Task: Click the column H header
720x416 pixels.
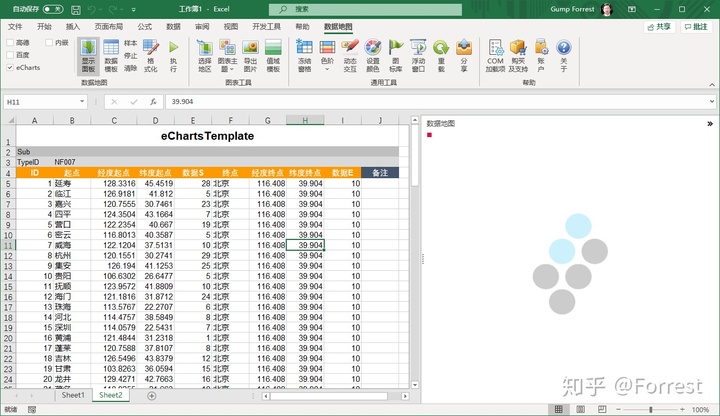Action: 305,120
